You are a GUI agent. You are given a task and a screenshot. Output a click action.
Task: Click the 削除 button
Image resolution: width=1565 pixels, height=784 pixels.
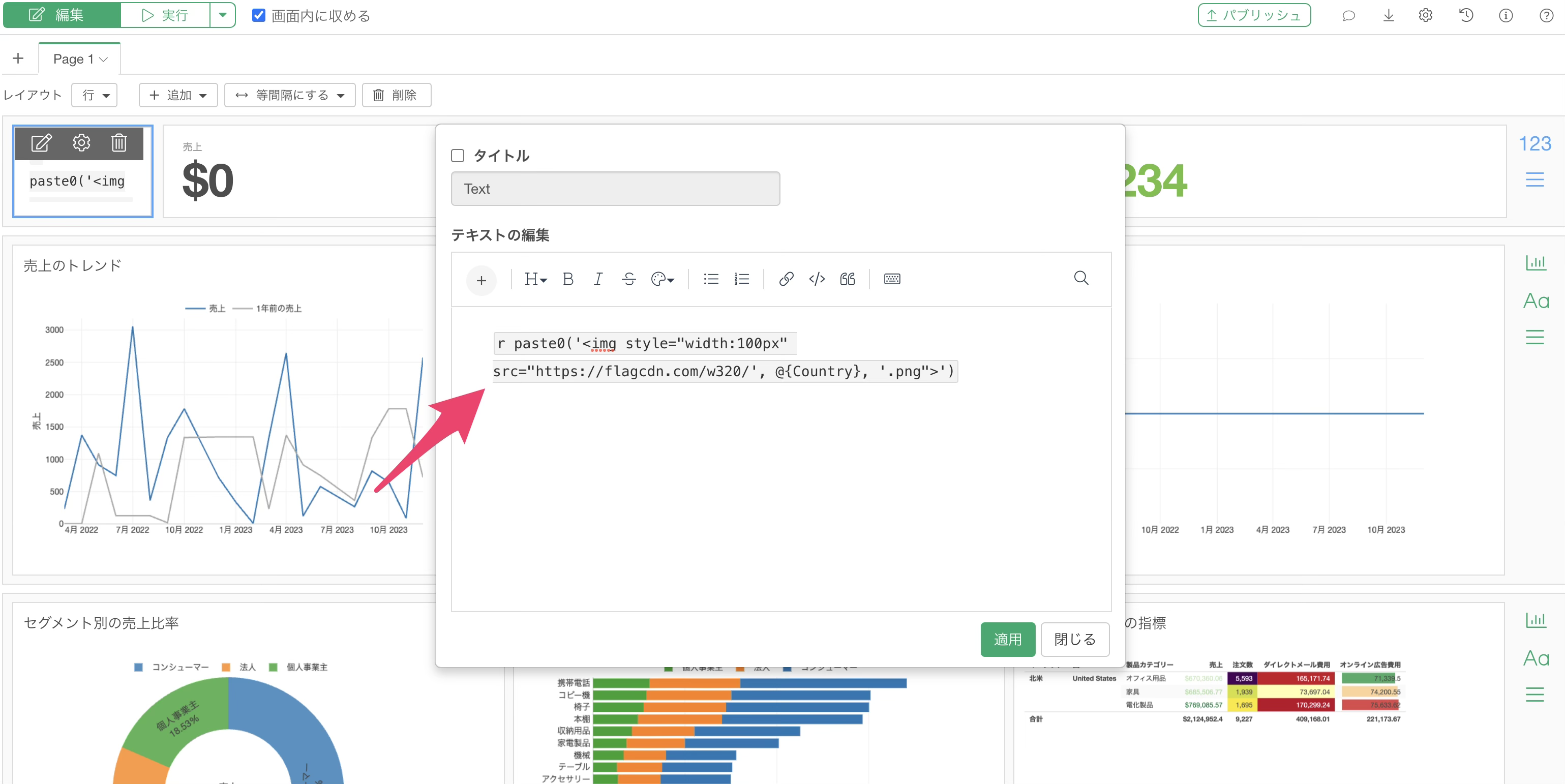pyautogui.click(x=396, y=95)
